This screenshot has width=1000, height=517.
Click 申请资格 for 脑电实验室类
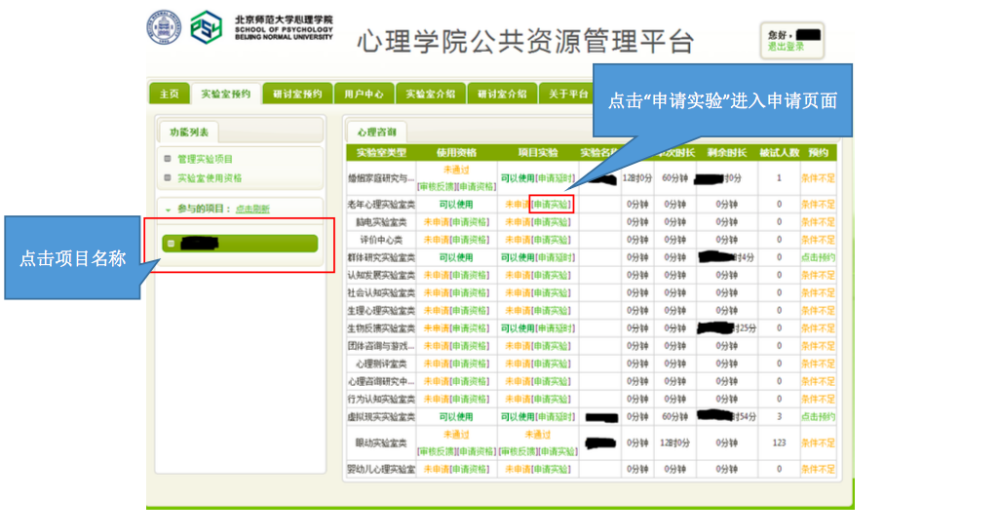pyautogui.click(x=469, y=222)
